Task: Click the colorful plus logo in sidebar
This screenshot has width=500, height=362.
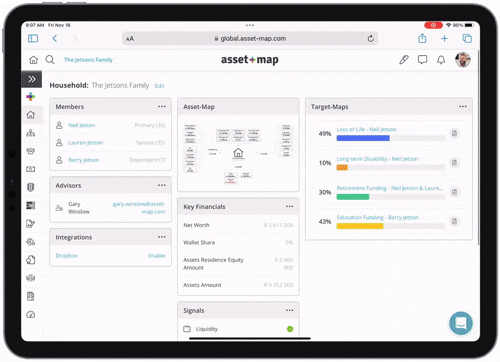Action: point(31,97)
